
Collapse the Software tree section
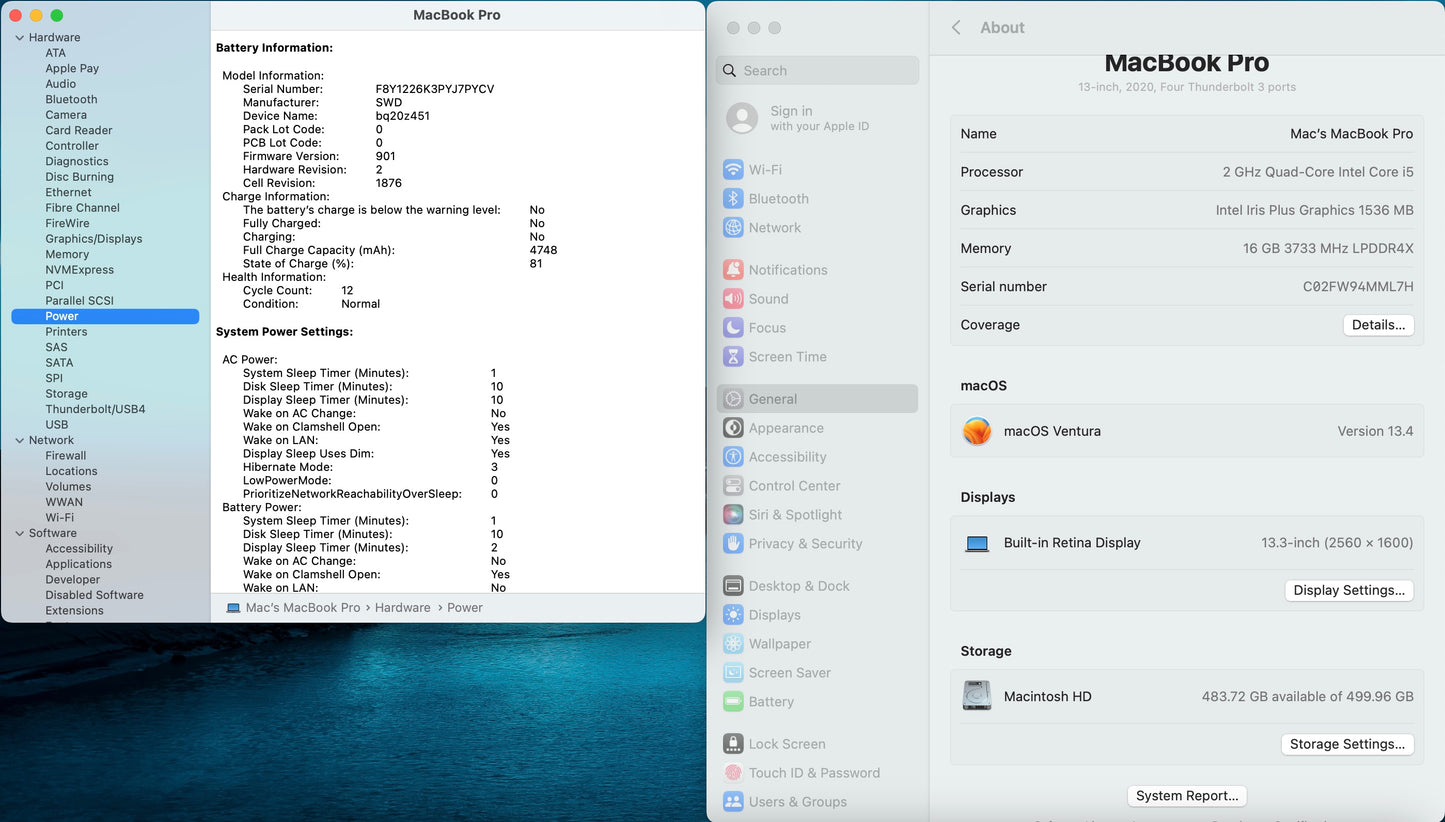tap(19, 534)
